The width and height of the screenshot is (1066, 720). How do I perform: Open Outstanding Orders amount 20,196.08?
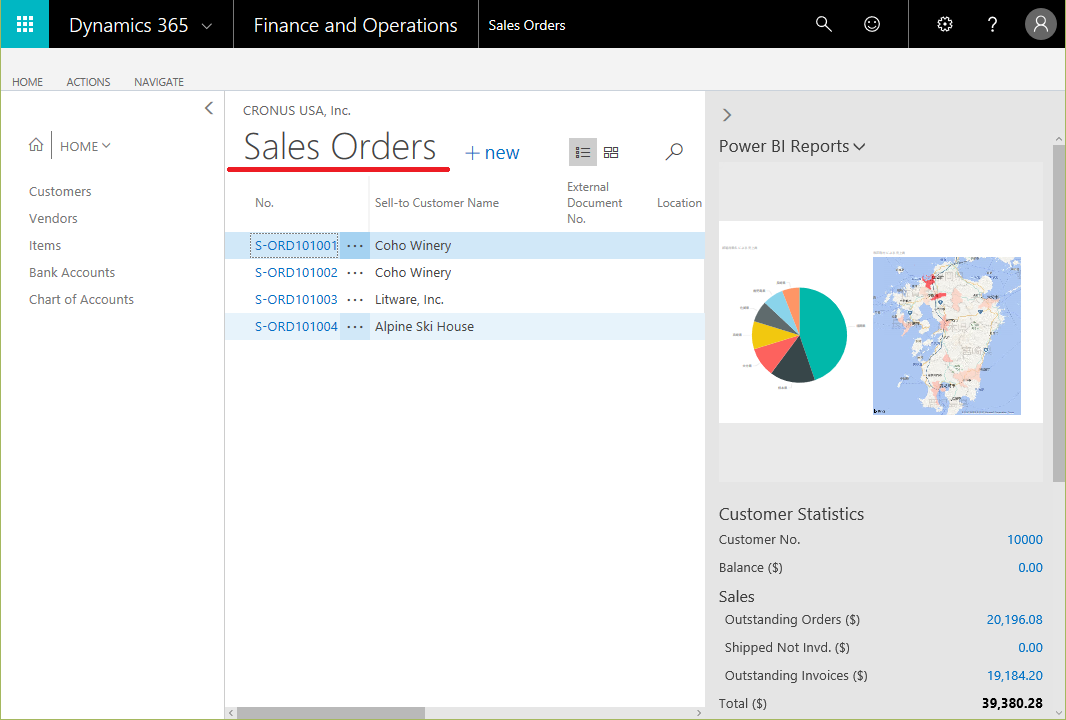tap(1014, 619)
